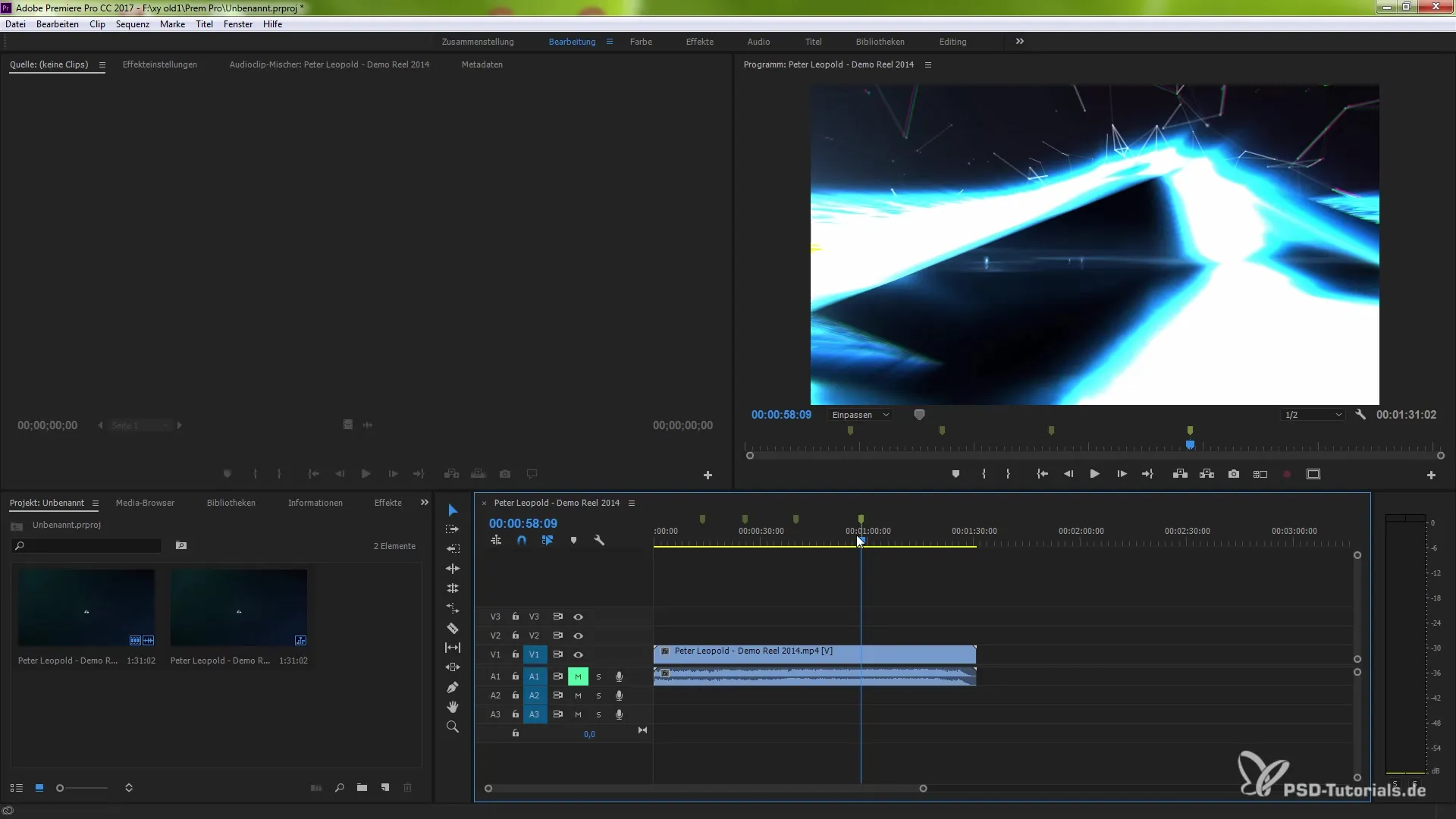Enable voice-over record on A1
This screenshot has width=1456, height=819.
pos(619,676)
